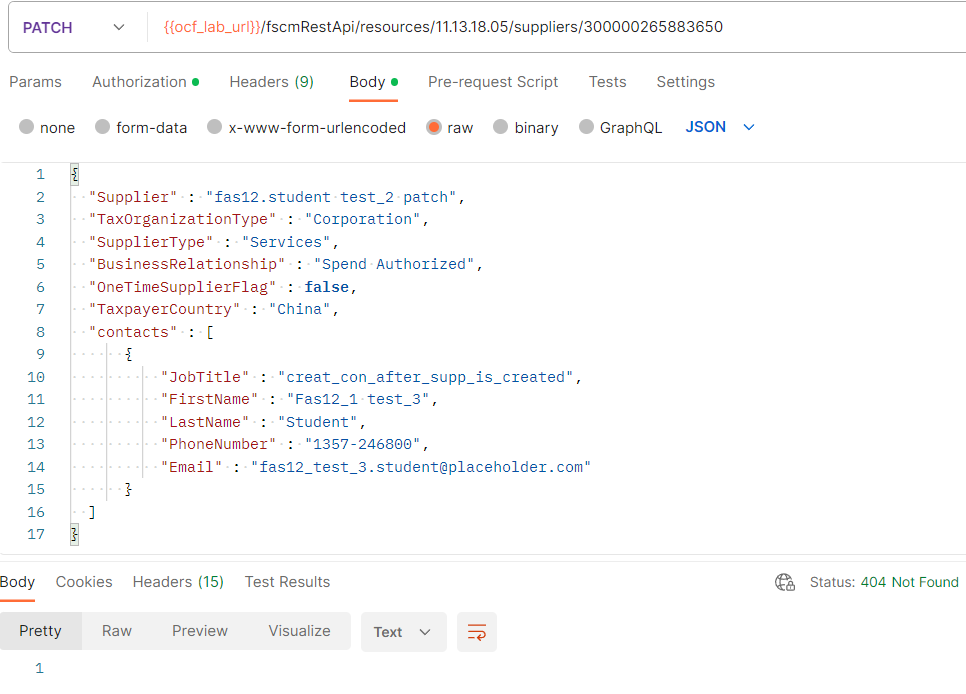Image resolution: width=966 pixels, height=694 pixels.
Task: Click the "fas12.student test_2 patch" value
Action: click(x=331, y=197)
